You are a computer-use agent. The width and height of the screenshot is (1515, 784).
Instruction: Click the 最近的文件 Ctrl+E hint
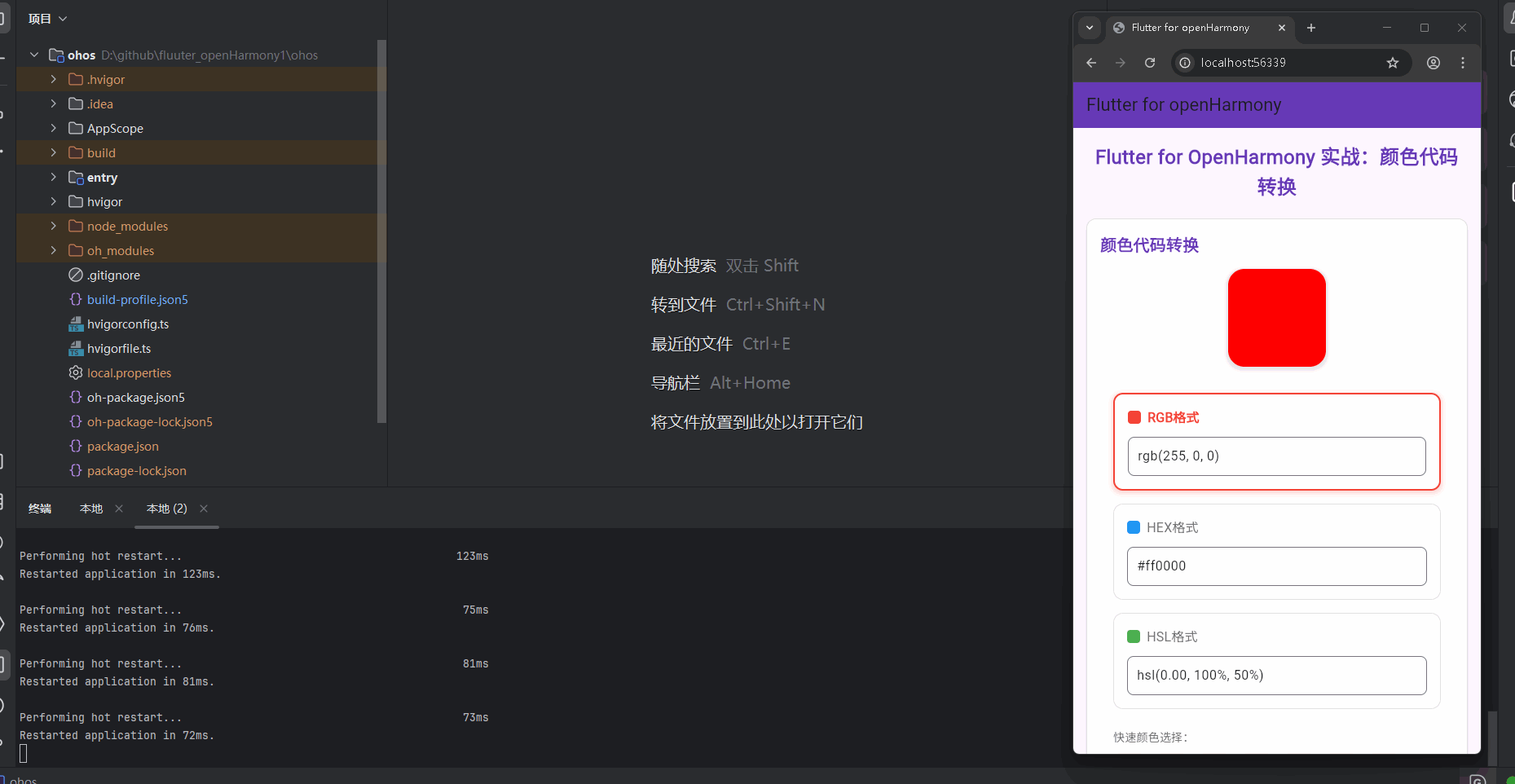720,344
